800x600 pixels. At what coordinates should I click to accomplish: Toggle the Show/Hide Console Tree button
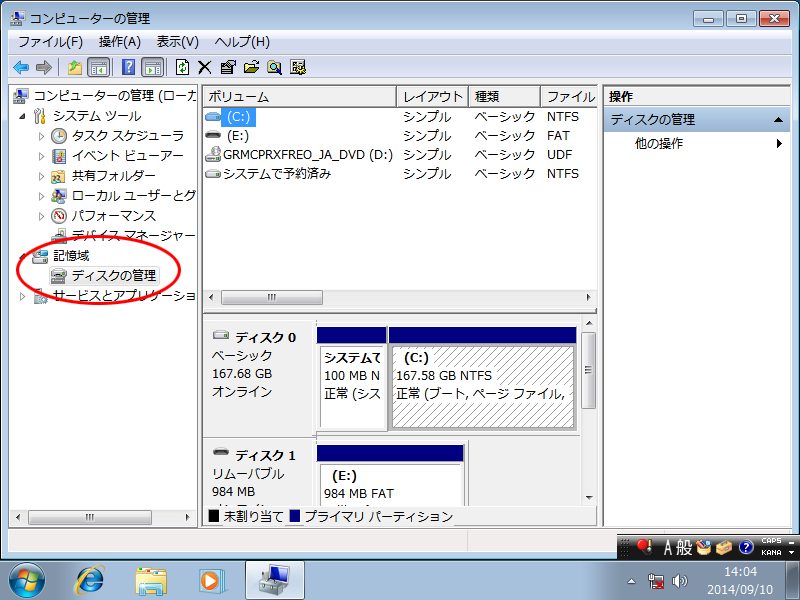point(99,67)
